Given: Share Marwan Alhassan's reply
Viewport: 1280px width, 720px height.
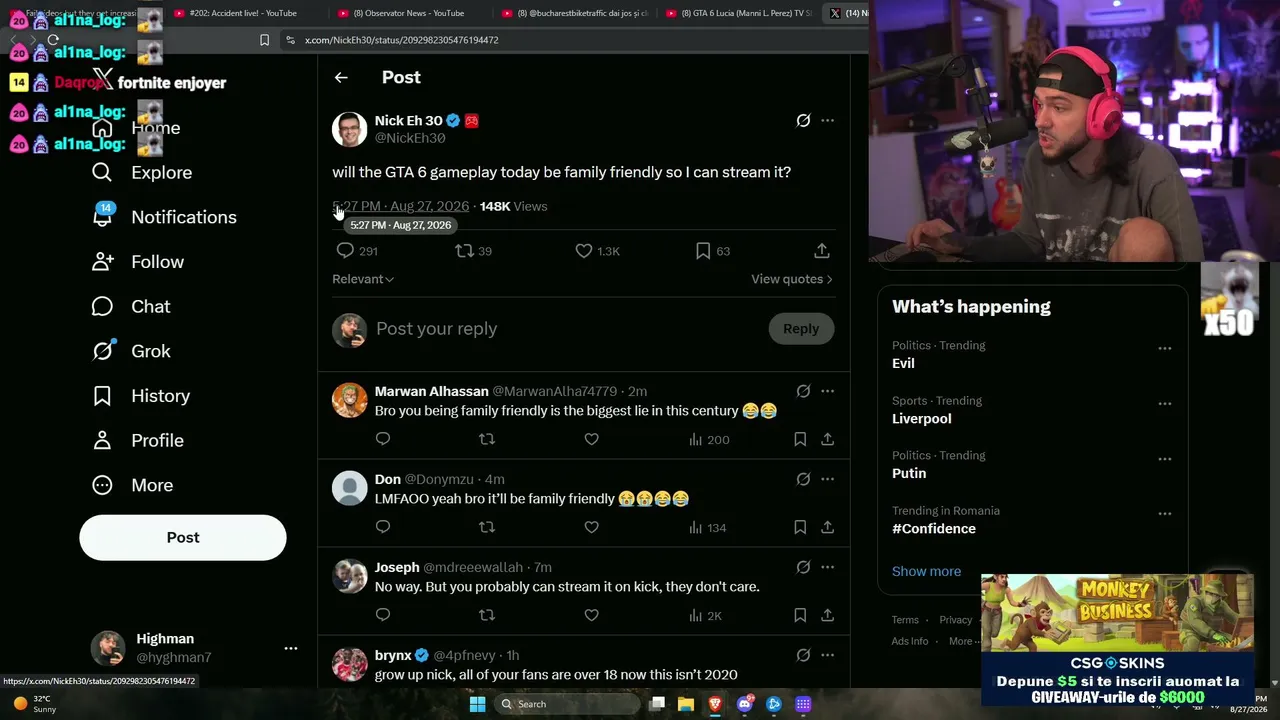Looking at the screenshot, I should [x=827, y=439].
